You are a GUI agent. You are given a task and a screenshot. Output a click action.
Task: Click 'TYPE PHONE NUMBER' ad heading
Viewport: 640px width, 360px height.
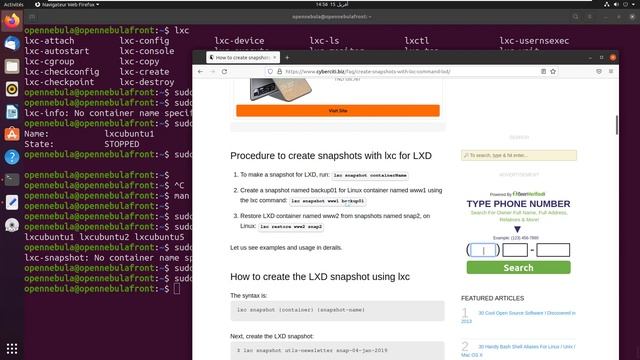pyautogui.click(x=518, y=204)
